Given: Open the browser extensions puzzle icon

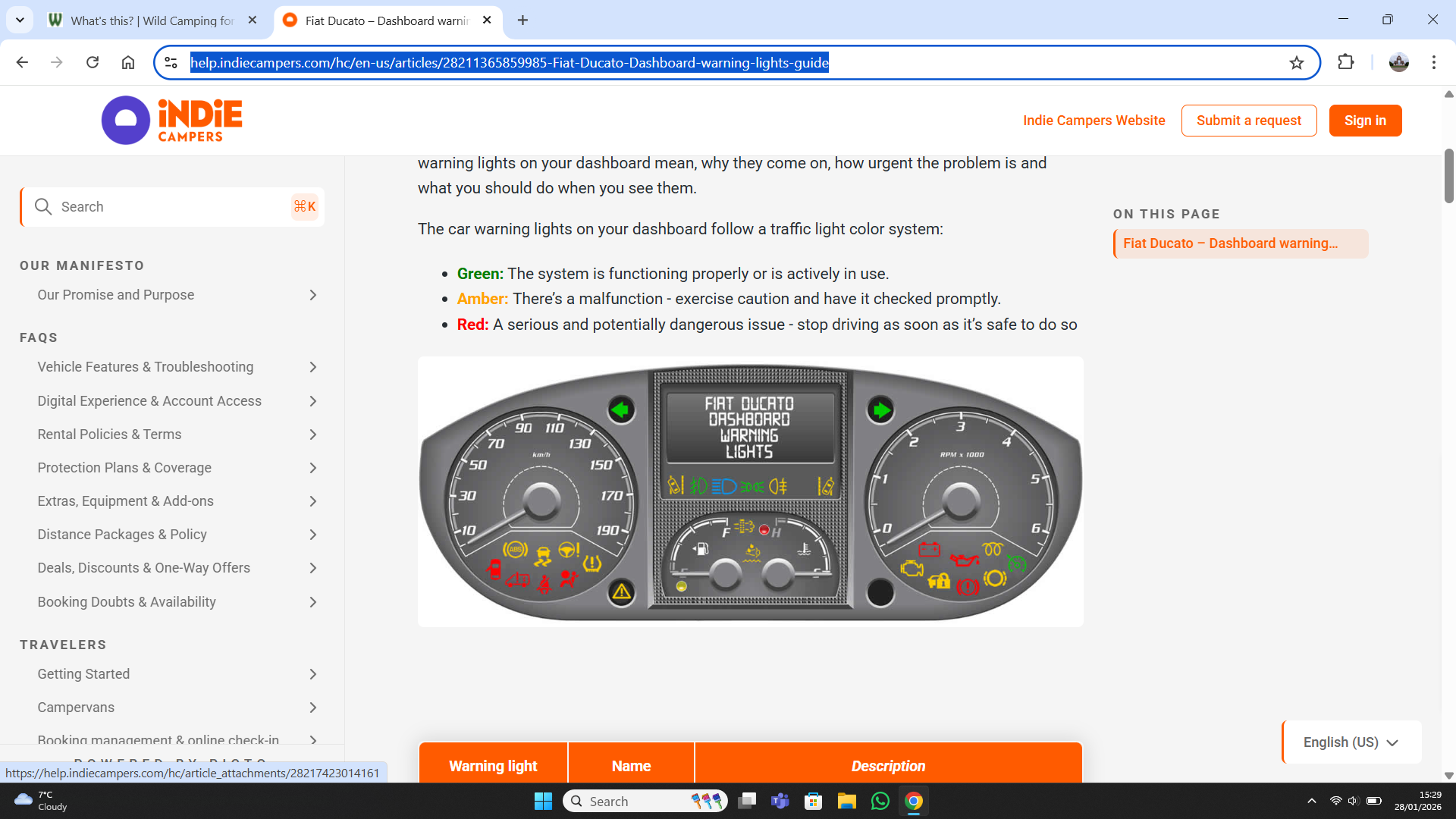Looking at the screenshot, I should (1346, 62).
